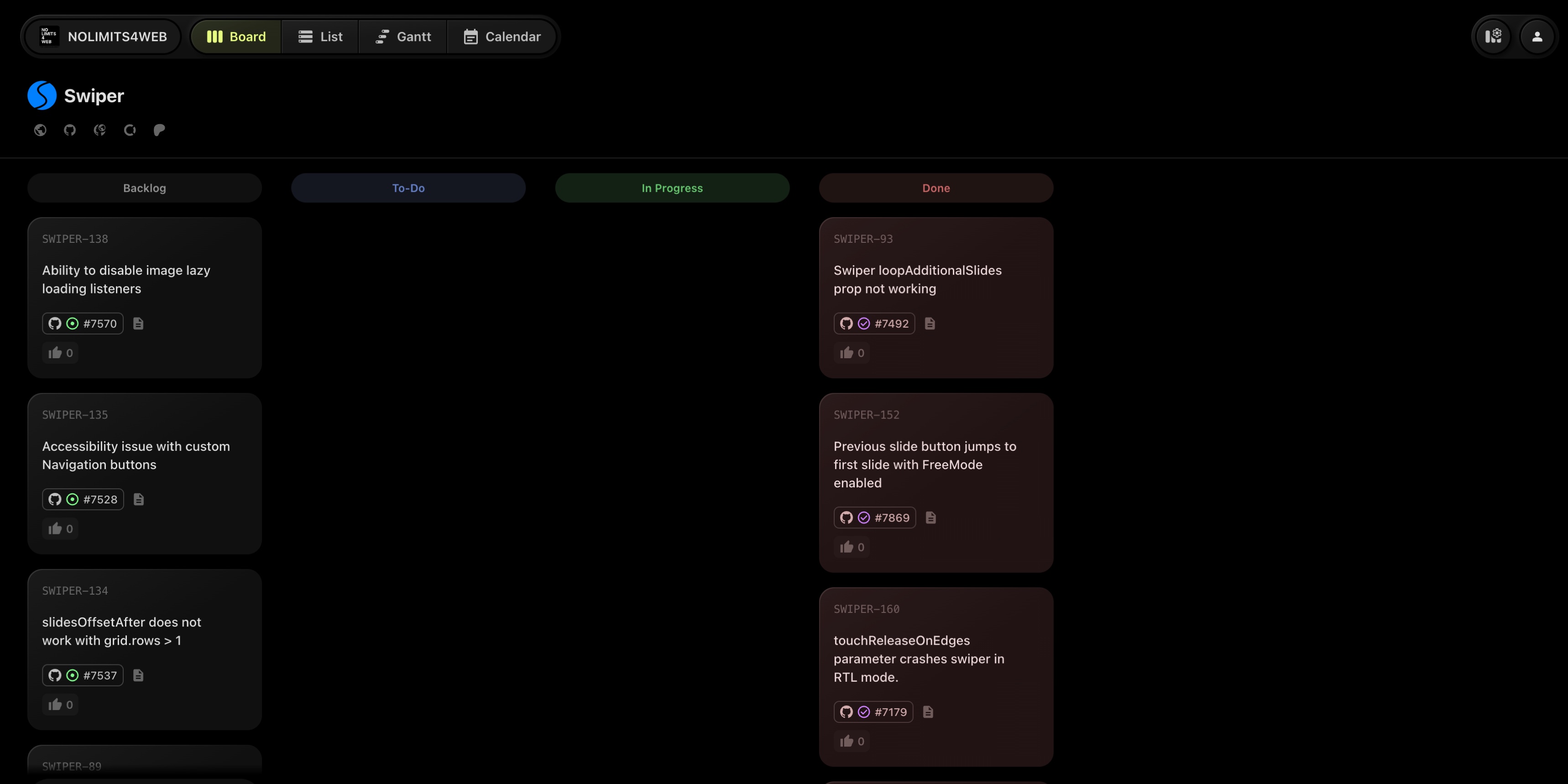Viewport: 1568px width, 784px height.
Task: Click the GitHub Pages globe icon
Action: [100, 130]
